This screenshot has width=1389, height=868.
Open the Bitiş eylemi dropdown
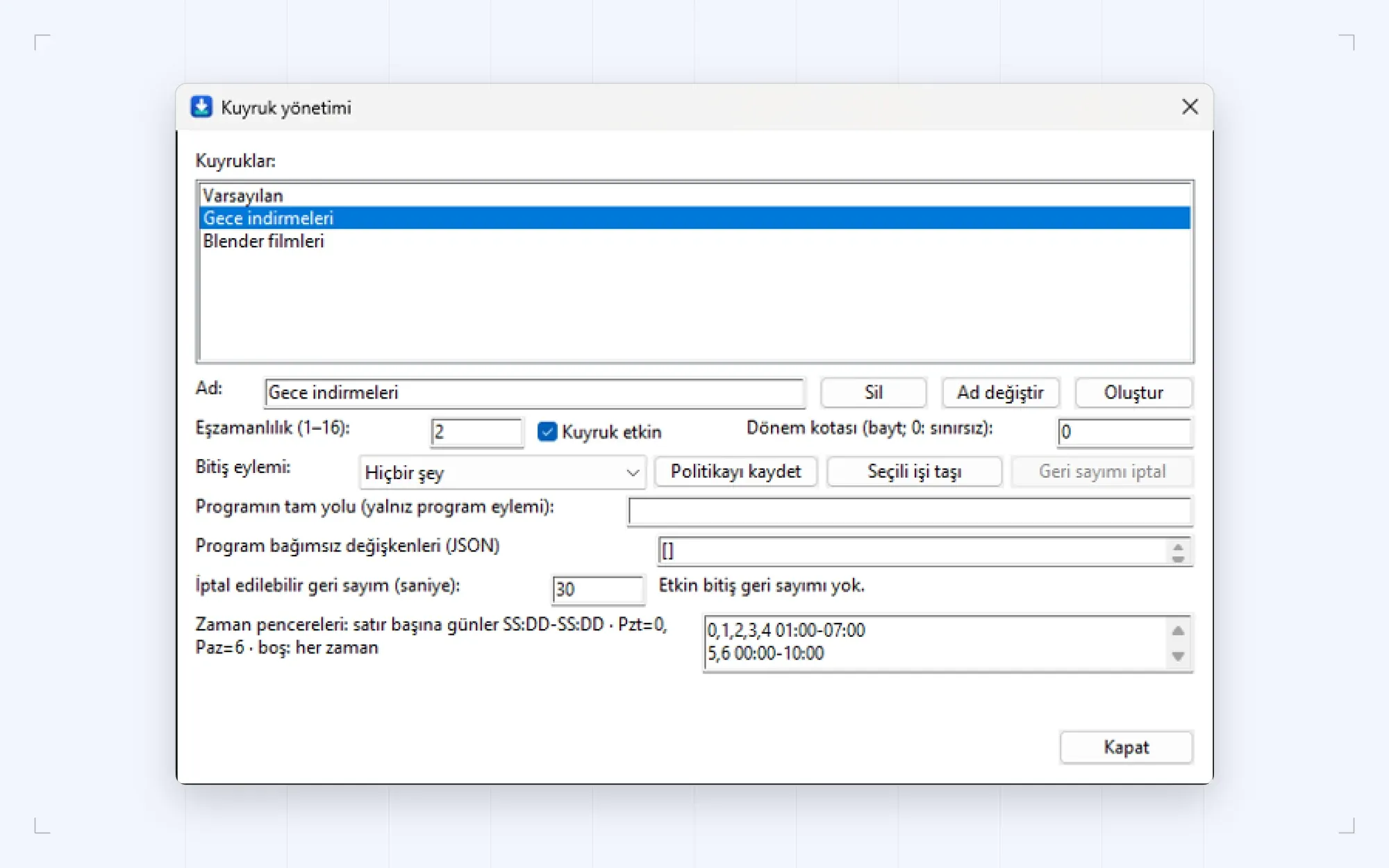[x=502, y=473]
